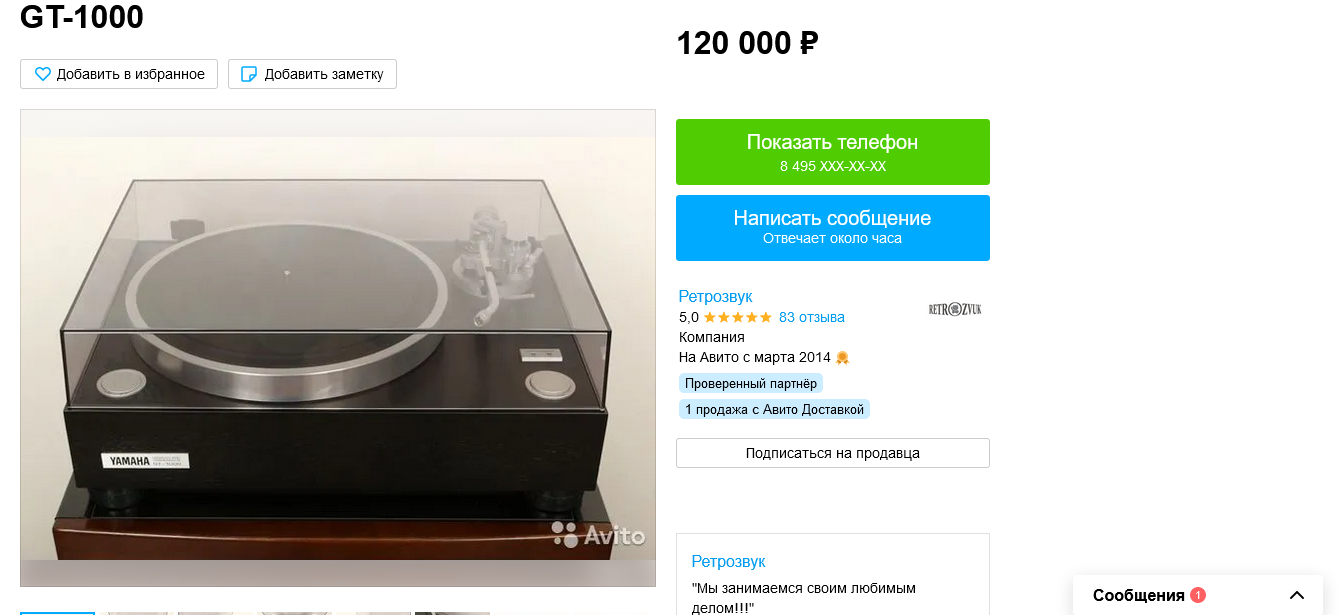Click the red unread messages badge

click(x=1198, y=595)
